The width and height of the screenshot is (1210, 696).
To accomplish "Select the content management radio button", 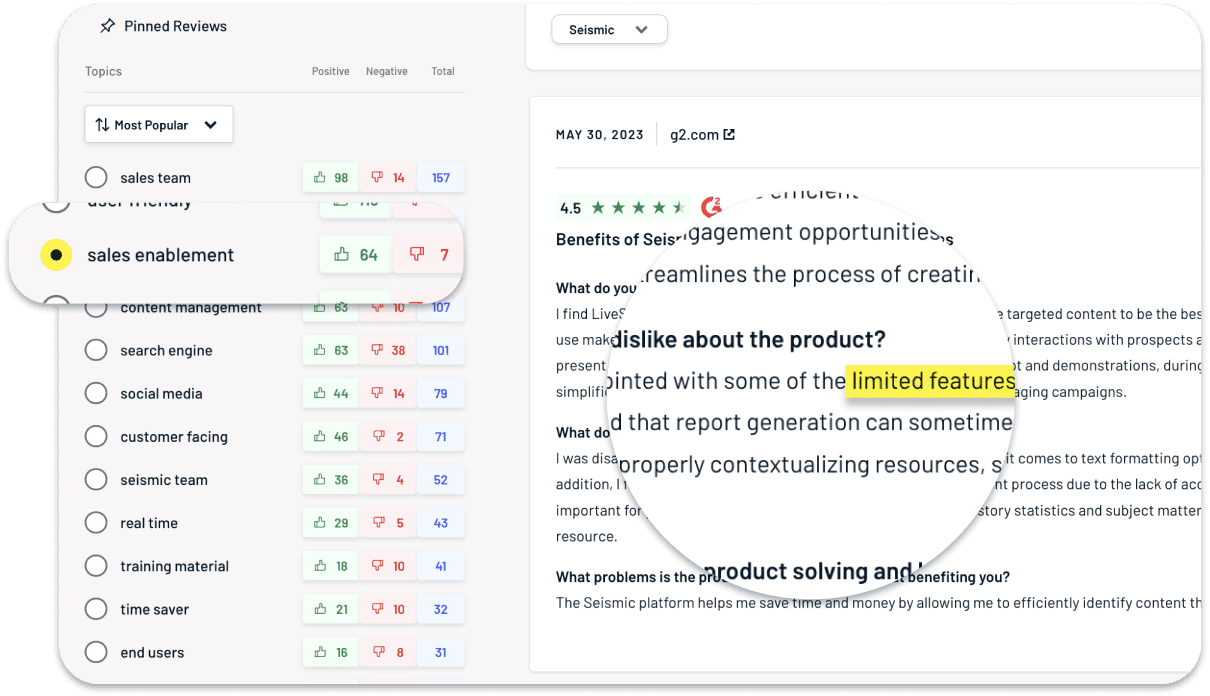I will coord(96,308).
